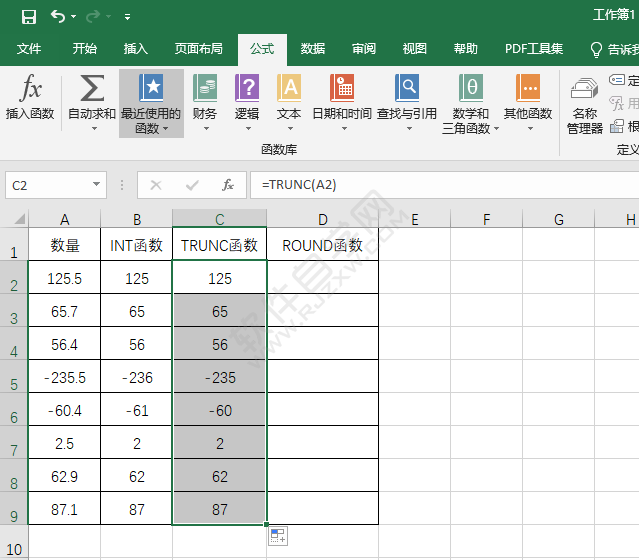
Task: Click the fx button beside formula bar
Action: [x=228, y=185]
